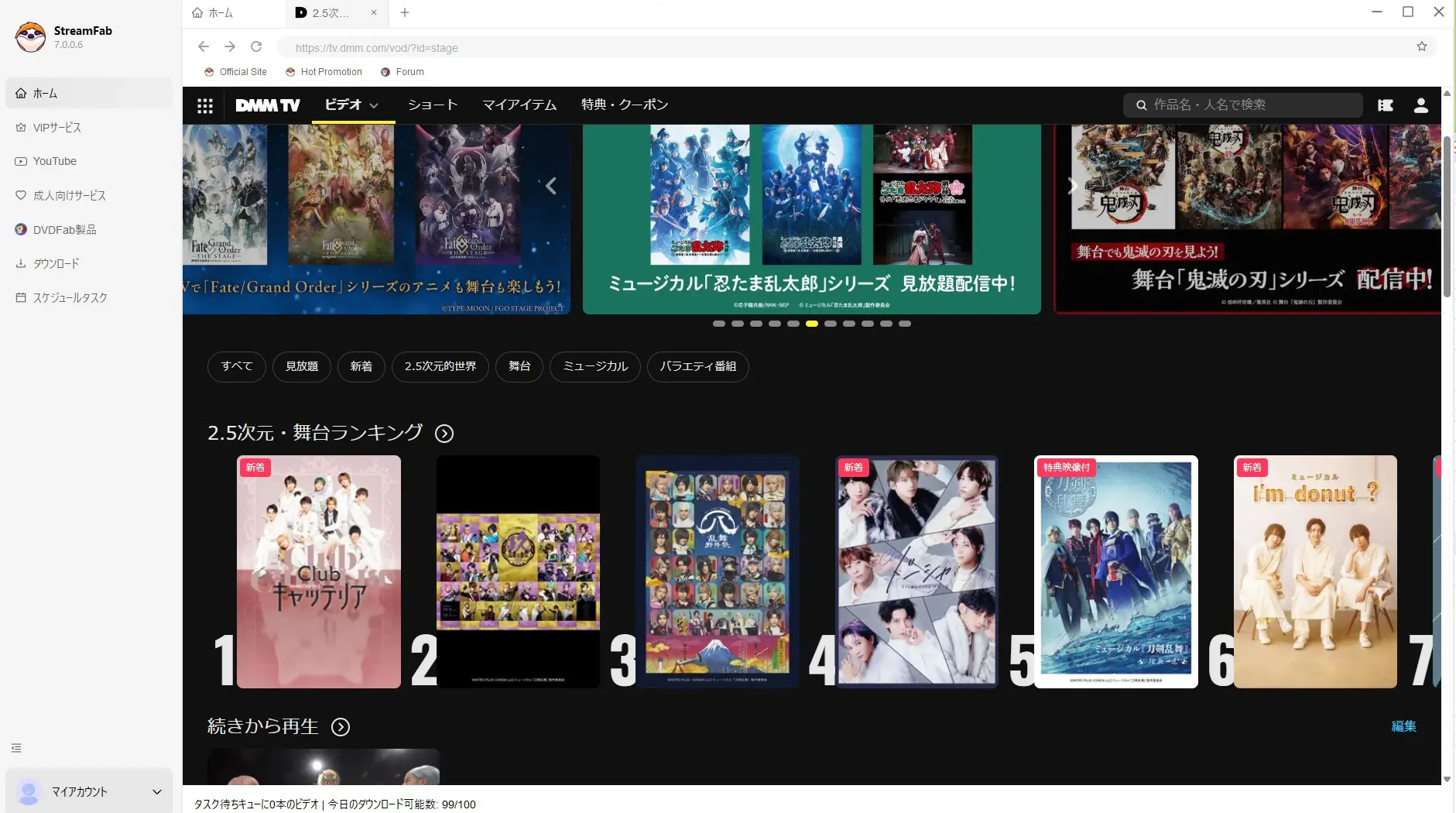Select the 新着 filter chip
Viewport: 1456px width, 813px height.
(361, 366)
